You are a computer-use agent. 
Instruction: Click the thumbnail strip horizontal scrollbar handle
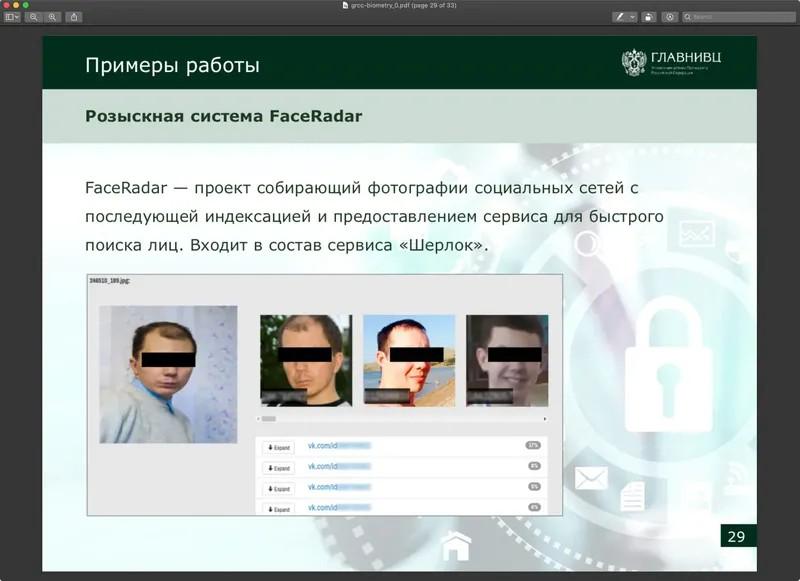(269, 419)
